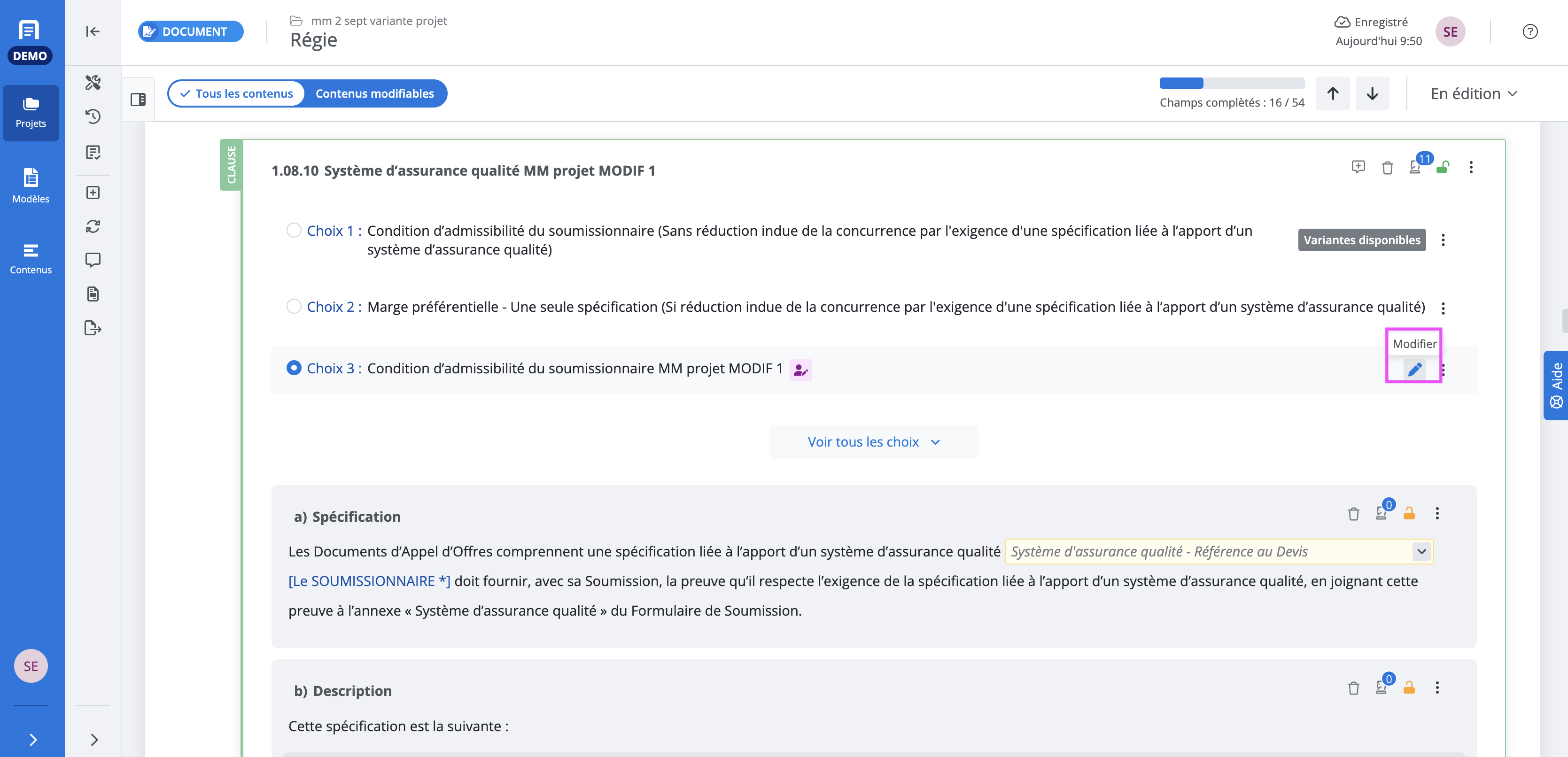This screenshot has width=1568, height=757.
Task: Click the [Le SOUMISSIONNAIRE *] link
Action: click(x=369, y=582)
